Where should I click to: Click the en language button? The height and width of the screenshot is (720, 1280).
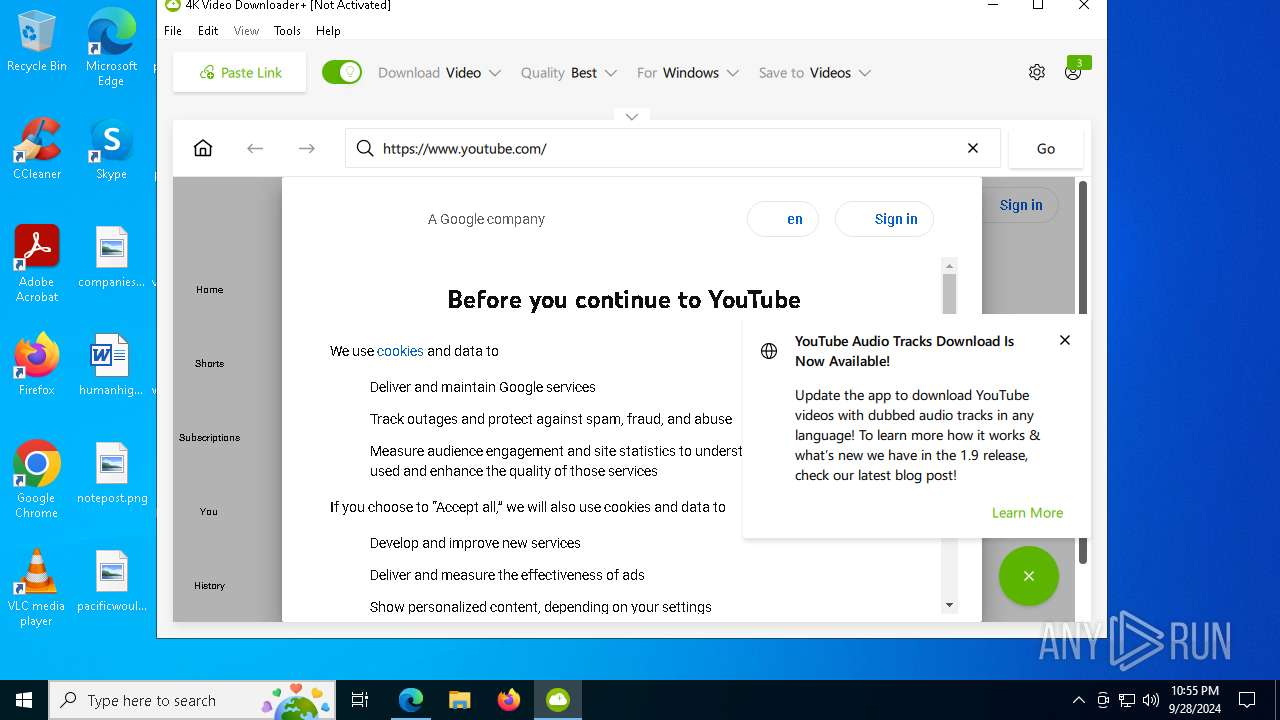click(783, 219)
